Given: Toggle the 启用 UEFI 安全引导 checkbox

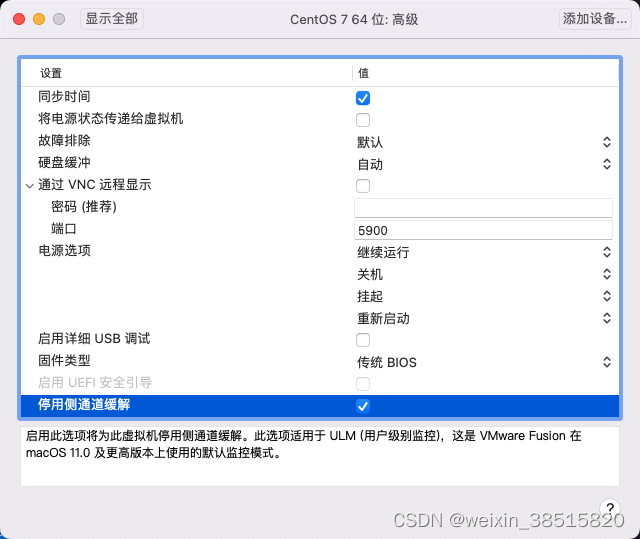Looking at the screenshot, I should point(363,384).
